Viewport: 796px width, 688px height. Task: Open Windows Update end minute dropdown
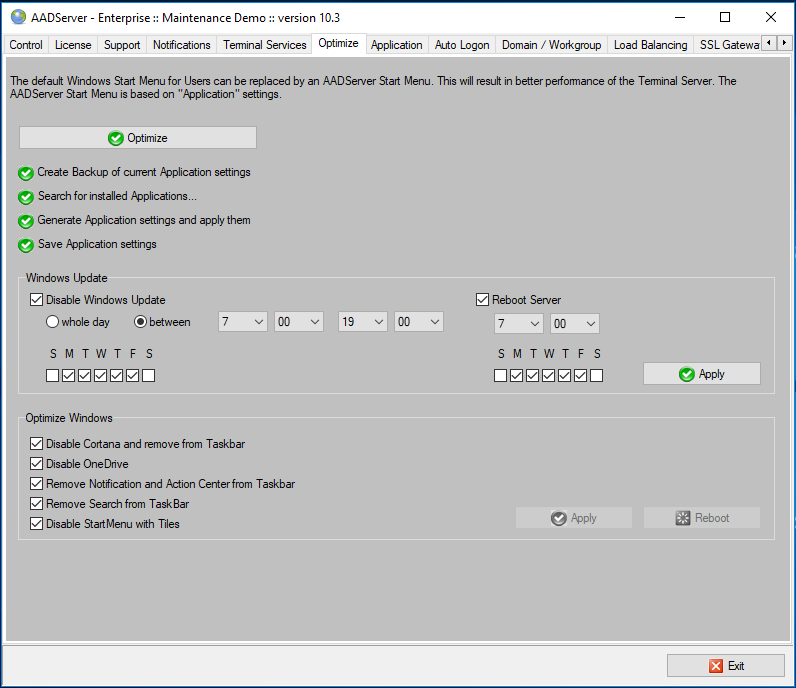[418, 321]
